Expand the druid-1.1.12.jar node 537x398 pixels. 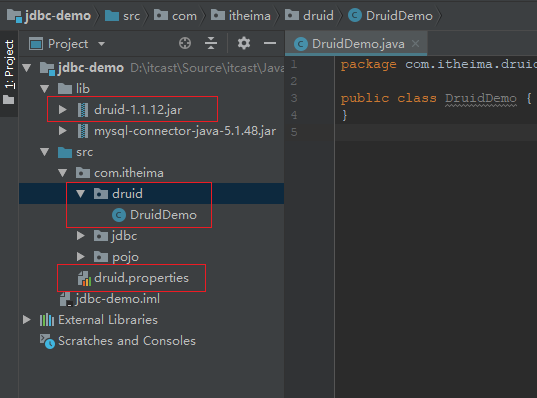click(x=62, y=110)
